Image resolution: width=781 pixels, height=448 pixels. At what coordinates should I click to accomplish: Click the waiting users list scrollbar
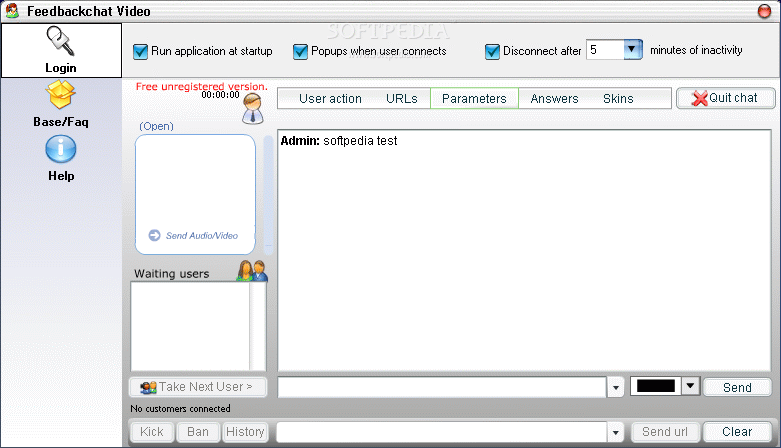258,326
